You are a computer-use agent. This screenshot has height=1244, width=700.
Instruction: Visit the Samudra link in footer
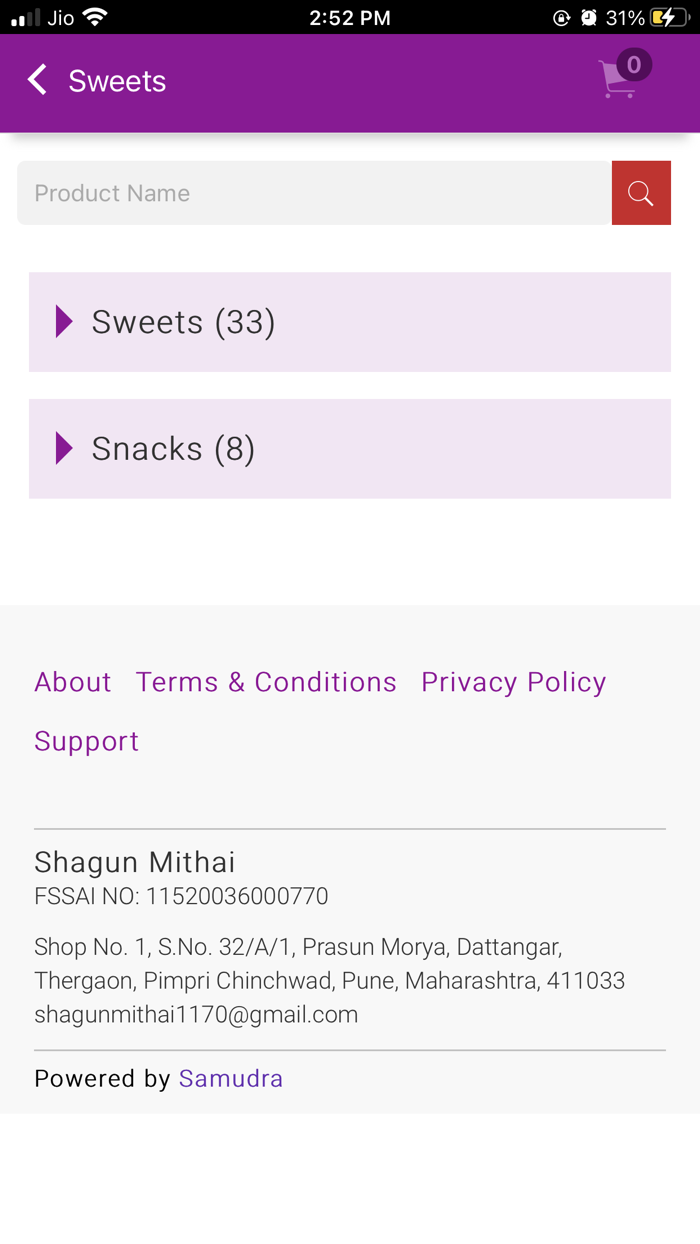tap(230, 1078)
